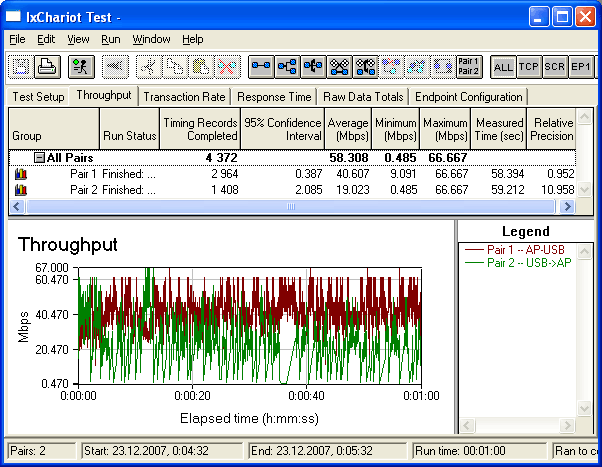Select the Pair 2 row label
The height and width of the screenshot is (467, 602).
tap(83, 190)
